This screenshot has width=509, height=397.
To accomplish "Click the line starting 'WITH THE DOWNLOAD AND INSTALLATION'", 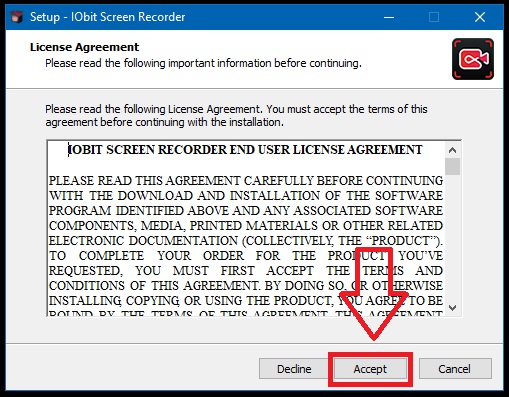I will 246,196.
